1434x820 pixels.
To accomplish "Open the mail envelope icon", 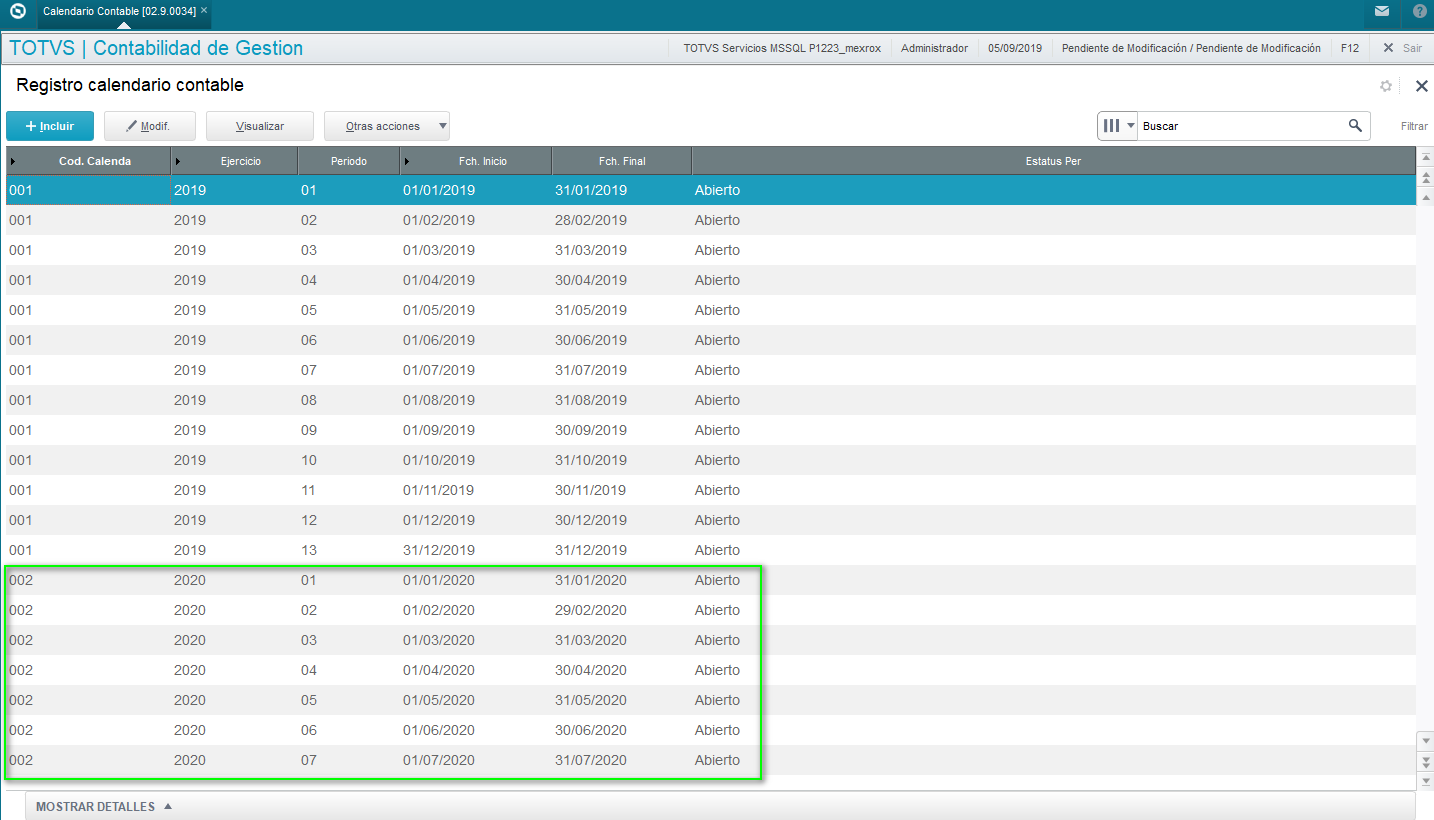I will coord(1381,11).
